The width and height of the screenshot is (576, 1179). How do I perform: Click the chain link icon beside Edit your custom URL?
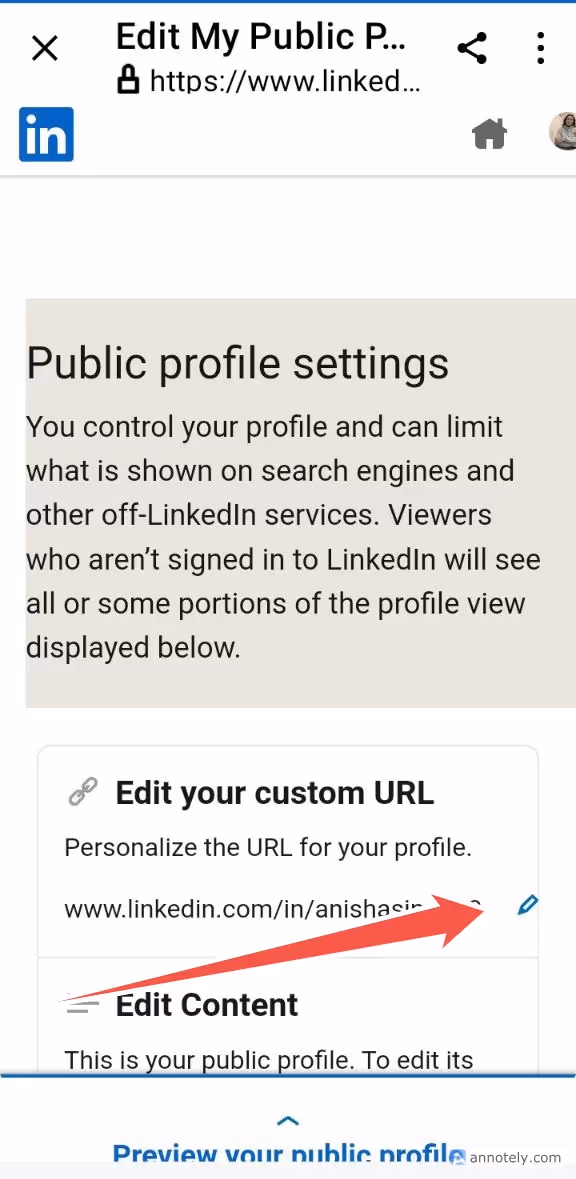[83, 790]
